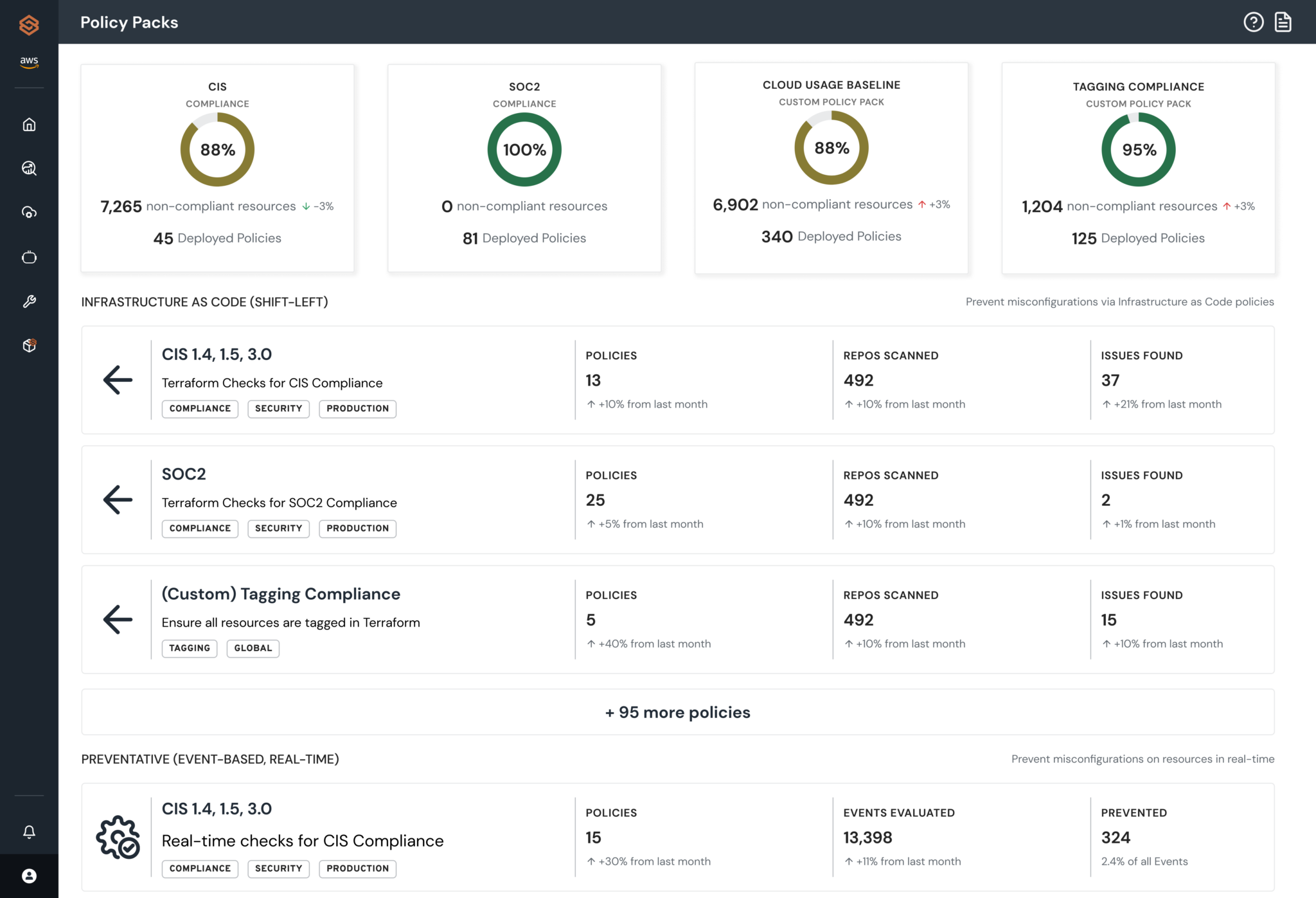This screenshot has height=898, width=1316.
Task: Open the wrench tools icon in sidebar
Action: 29,301
